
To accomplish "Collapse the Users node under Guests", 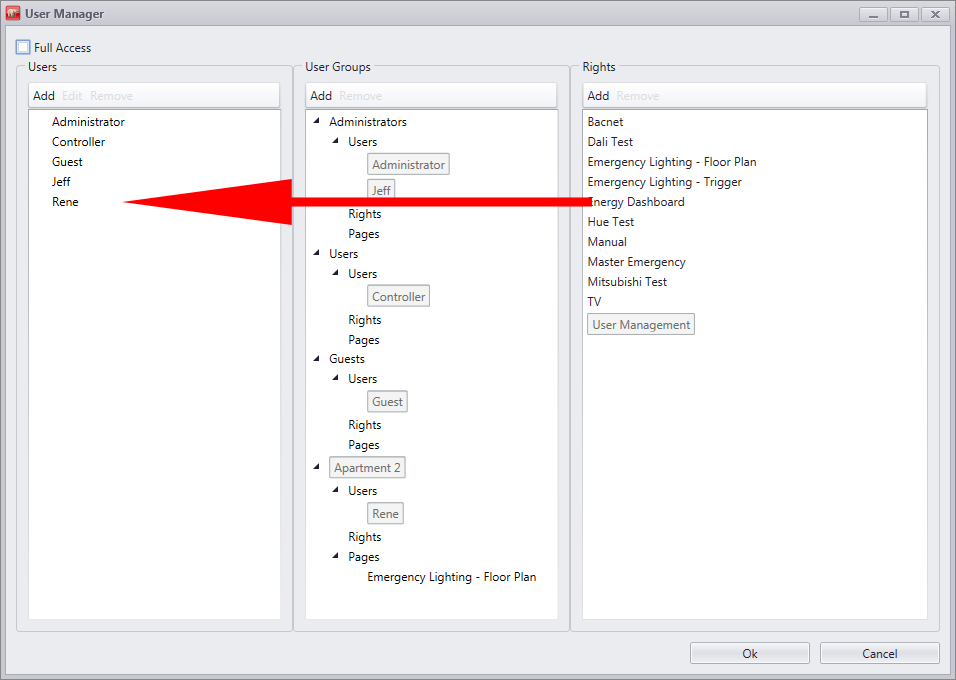I will pos(335,379).
